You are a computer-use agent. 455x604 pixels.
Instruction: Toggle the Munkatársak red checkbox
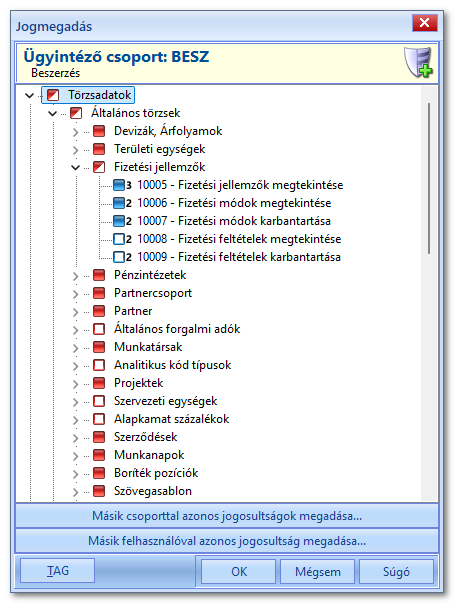pyautogui.click(x=99, y=347)
